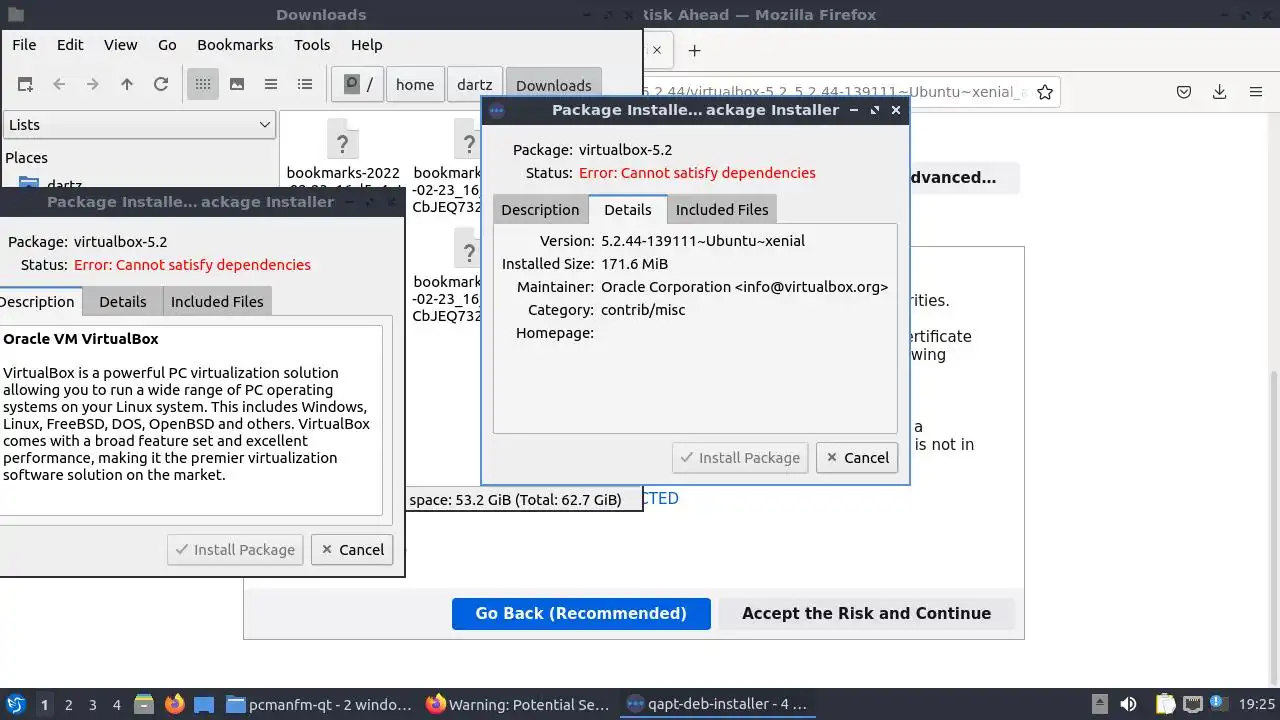The image size is (1280, 720).
Task: Switch to detailed list view
Action: pyautogui.click(x=305, y=85)
